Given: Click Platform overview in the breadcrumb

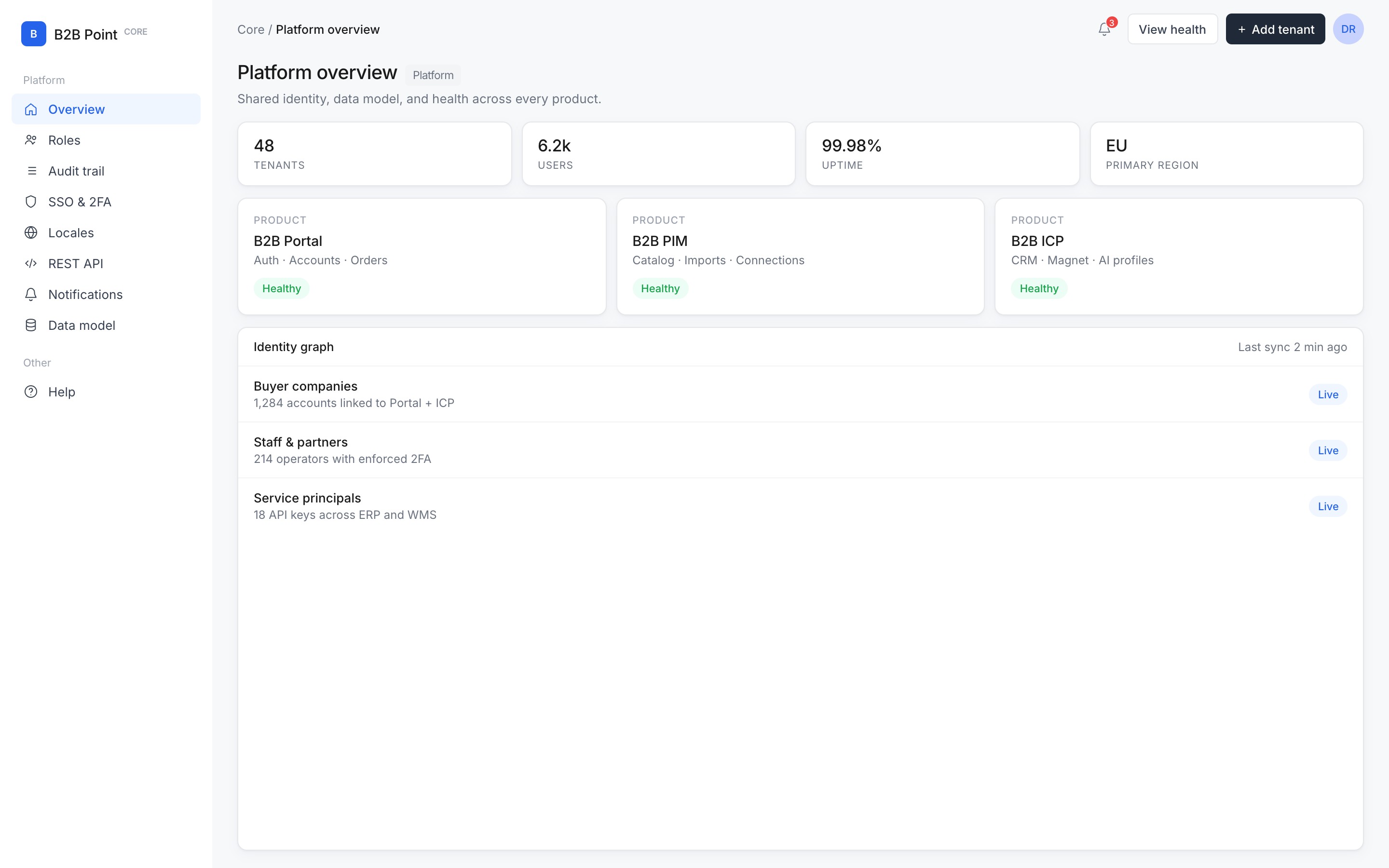Looking at the screenshot, I should 328,29.
